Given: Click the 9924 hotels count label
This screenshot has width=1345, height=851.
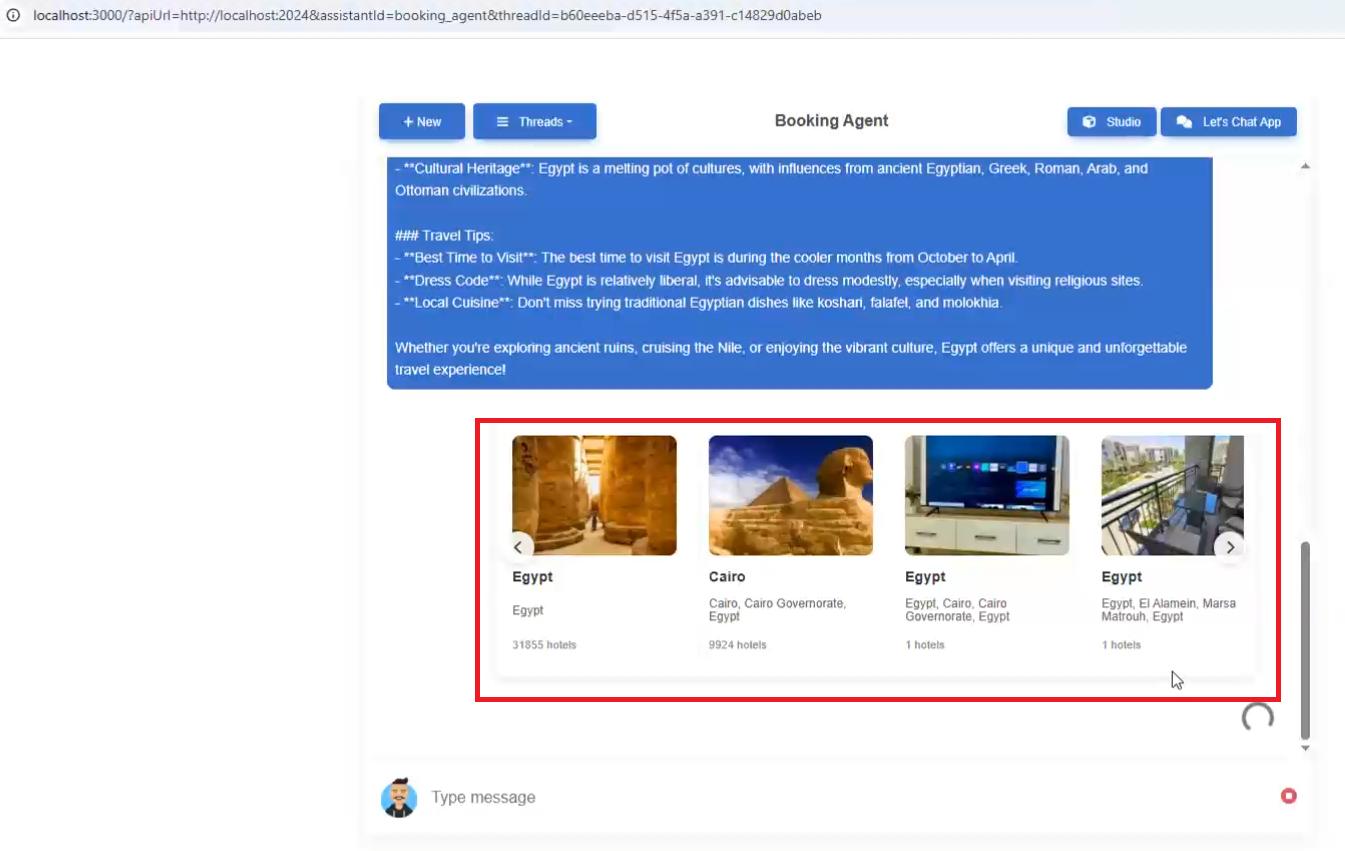Looking at the screenshot, I should click(x=737, y=645).
